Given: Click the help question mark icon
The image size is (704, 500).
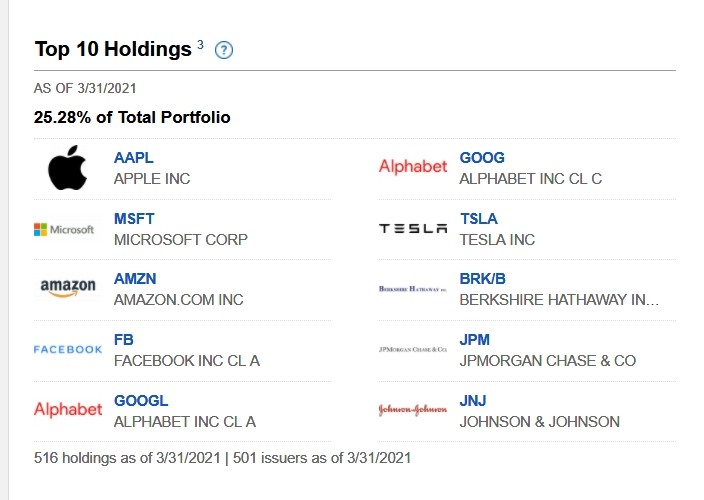Looking at the screenshot, I should [224, 50].
